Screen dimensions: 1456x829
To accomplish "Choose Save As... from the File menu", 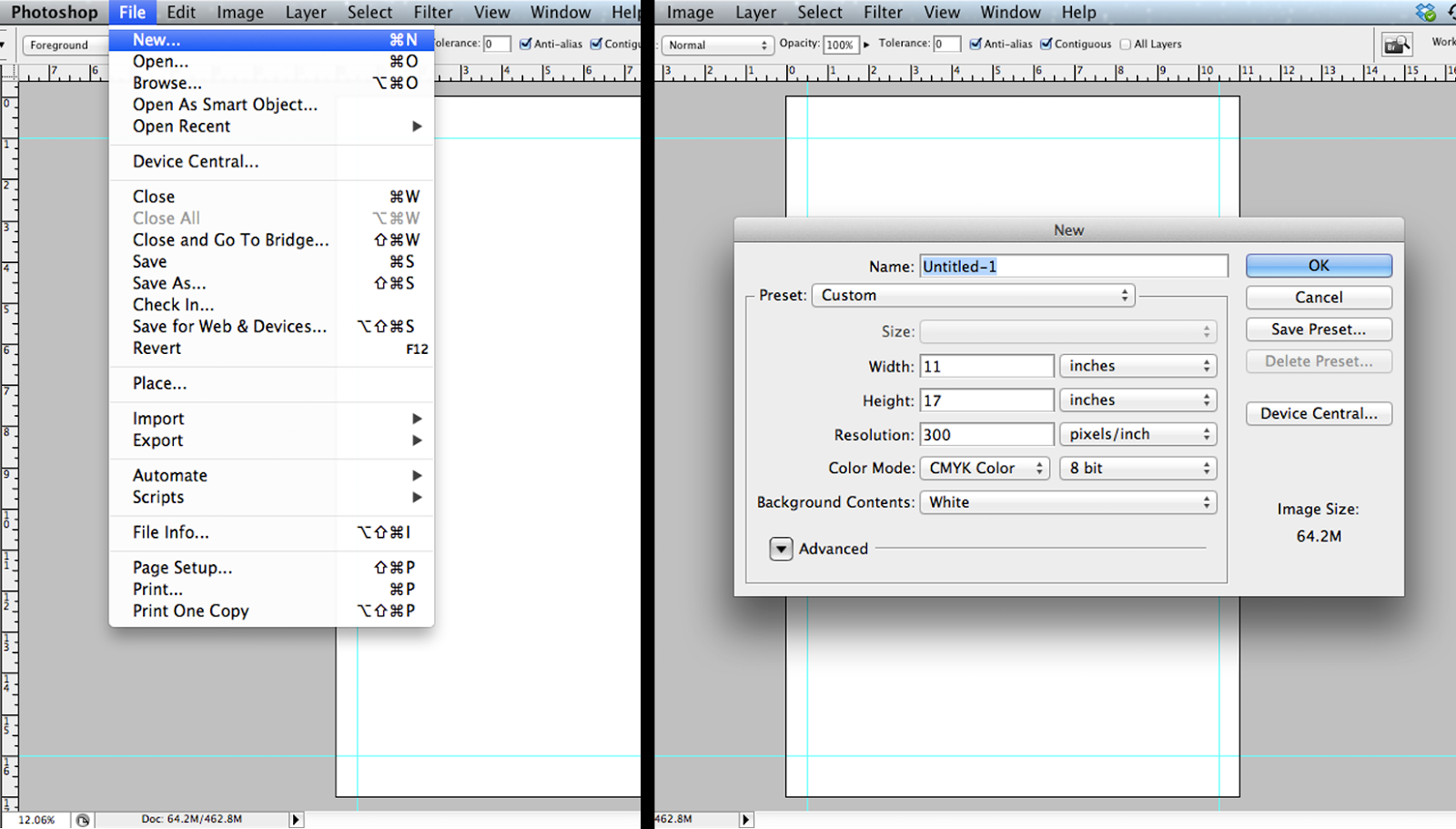I will point(271,283).
